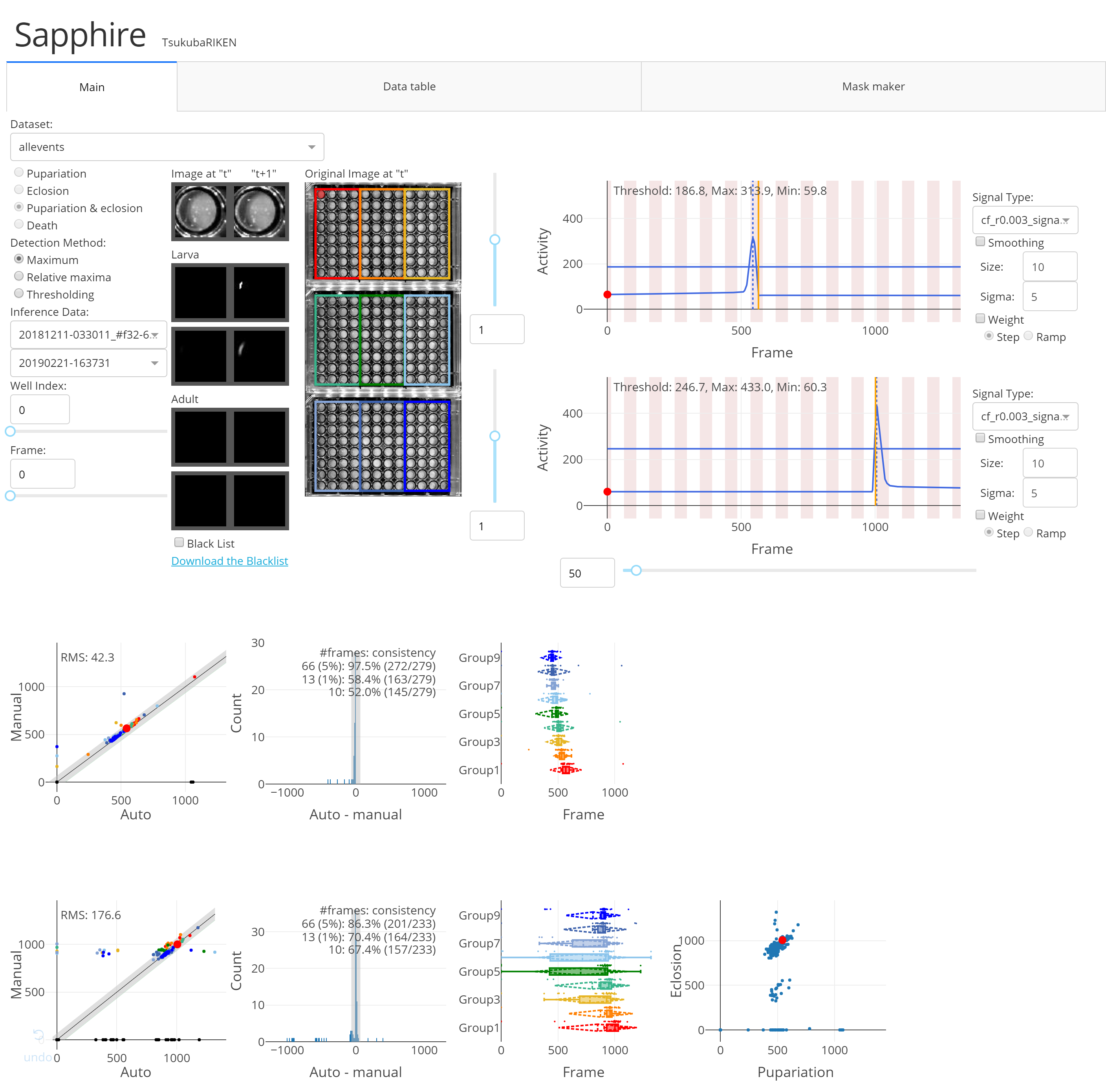The image size is (1106, 1092).
Task: Click the red point in the Eclosion versus Pupariation plot
Action: click(x=782, y=940)
